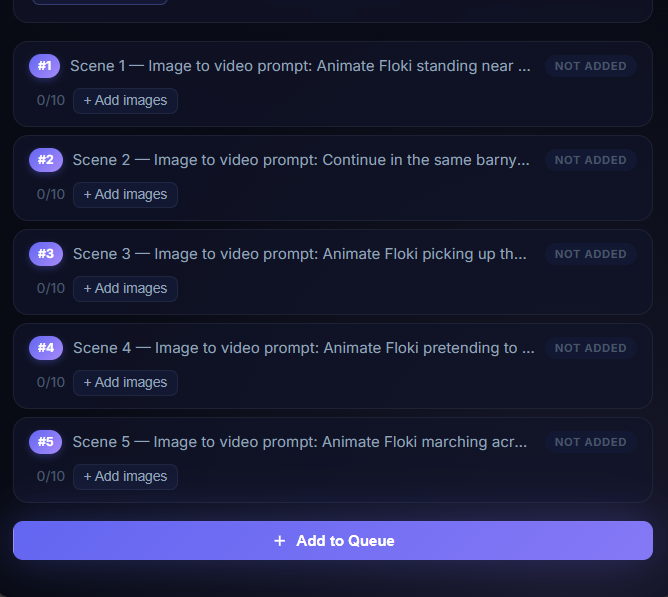The width and height of the screenshot is (668, 597).
Task: Select Scene 5 Floki marching prompt text
Action: click(301, 442)
